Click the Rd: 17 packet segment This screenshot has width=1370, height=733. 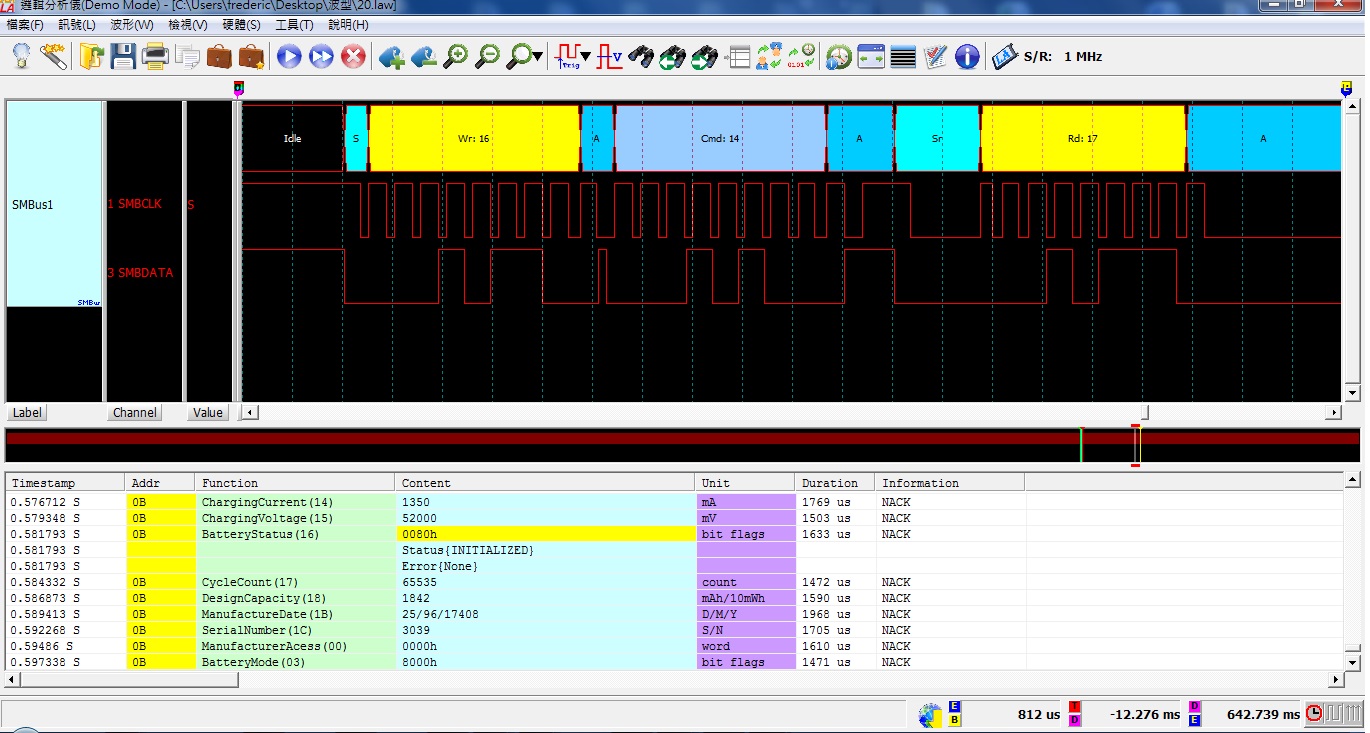1083,138
